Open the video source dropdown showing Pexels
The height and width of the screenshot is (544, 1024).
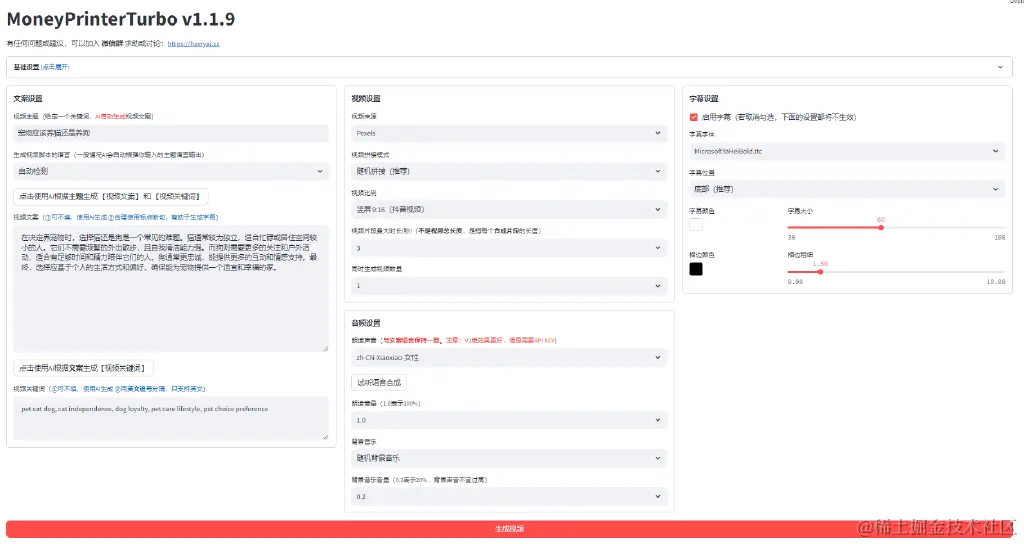(x=509, y=133)
